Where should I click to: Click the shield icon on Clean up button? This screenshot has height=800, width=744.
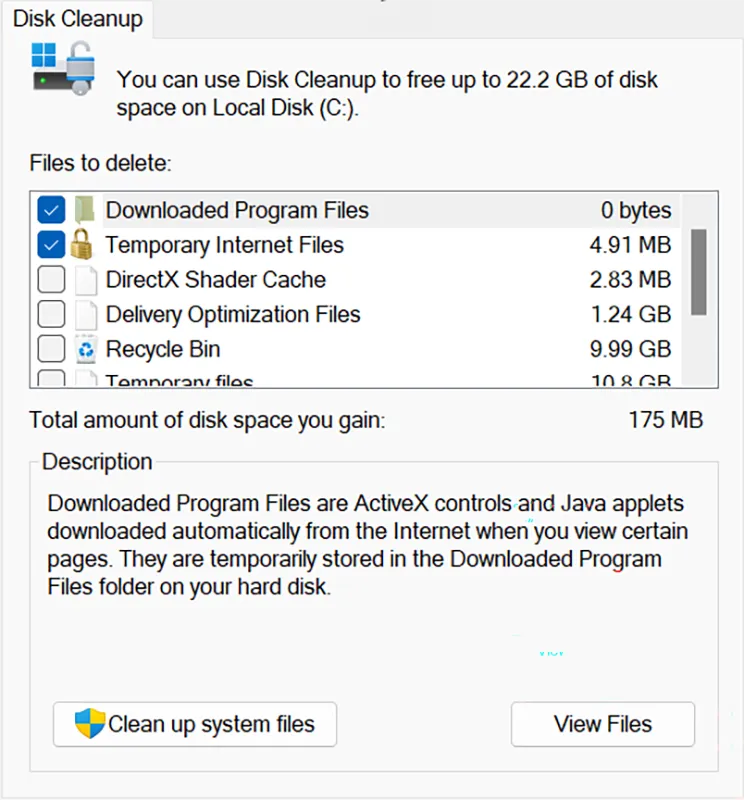90,724
